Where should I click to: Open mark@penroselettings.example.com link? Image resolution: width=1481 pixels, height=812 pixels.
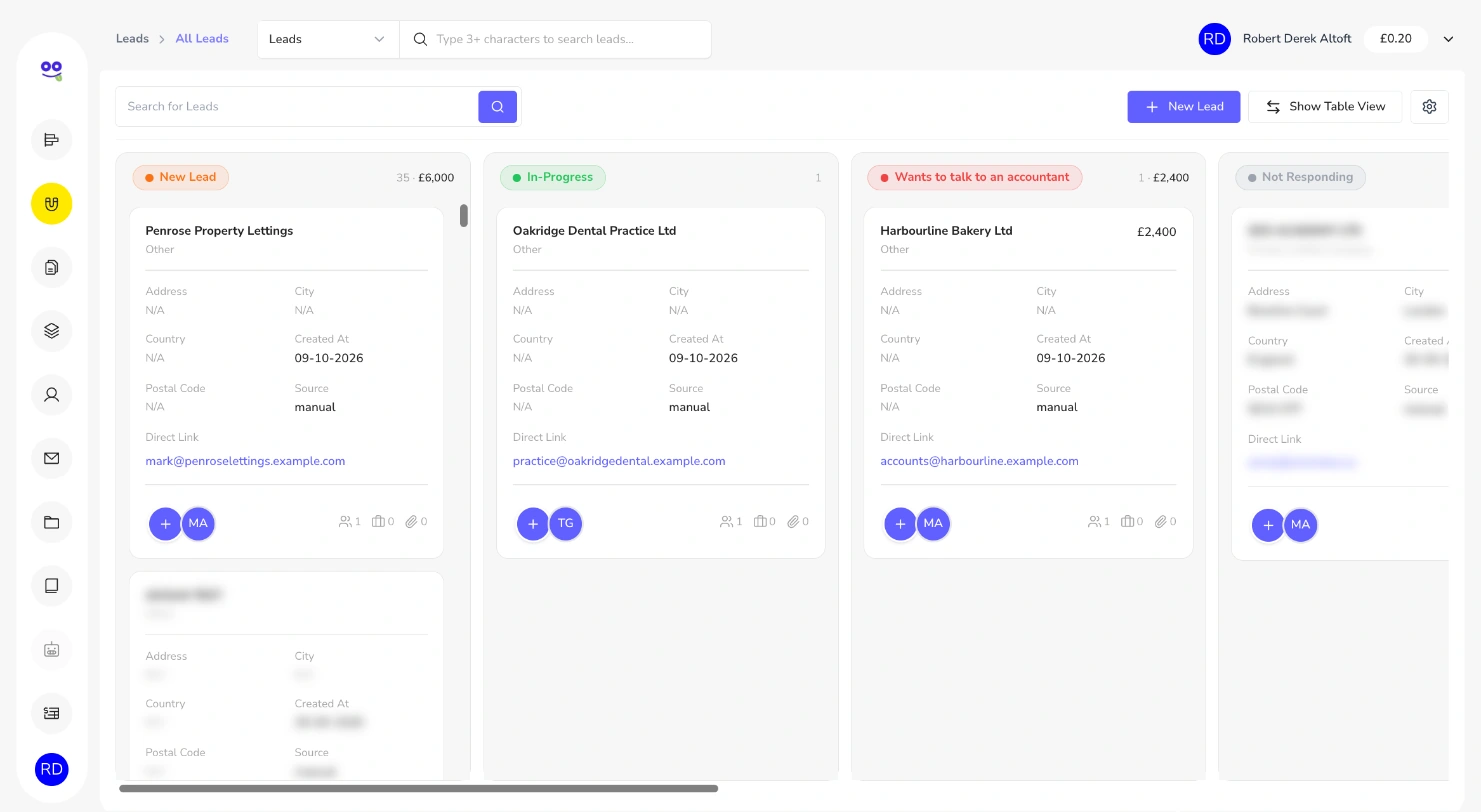(245, 461)
